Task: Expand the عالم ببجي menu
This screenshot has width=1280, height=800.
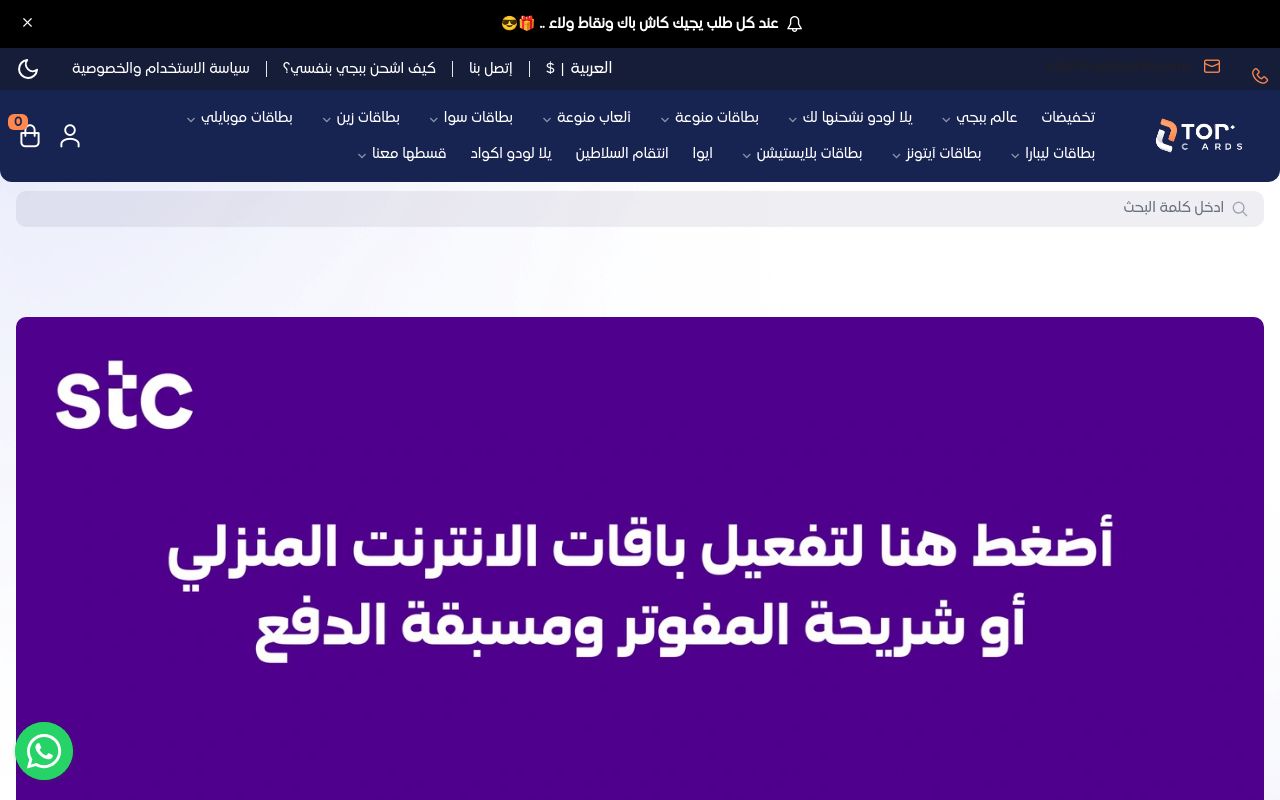Action: pyautogui.click(x=979, y=117)
